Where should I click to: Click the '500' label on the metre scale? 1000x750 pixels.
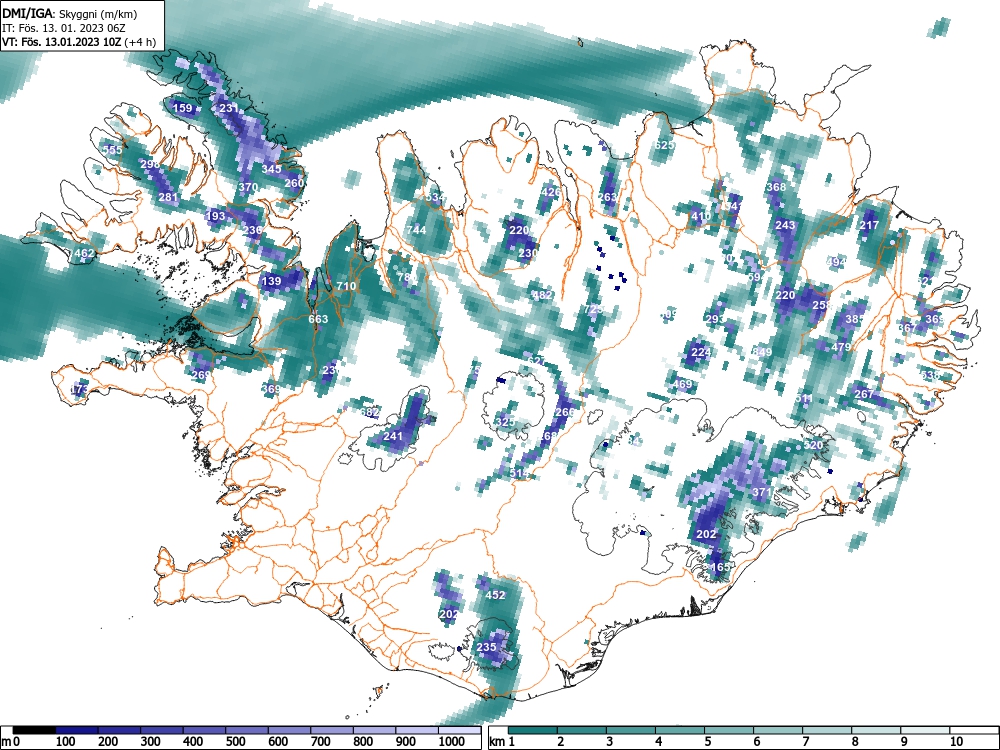tap(235, 742)
